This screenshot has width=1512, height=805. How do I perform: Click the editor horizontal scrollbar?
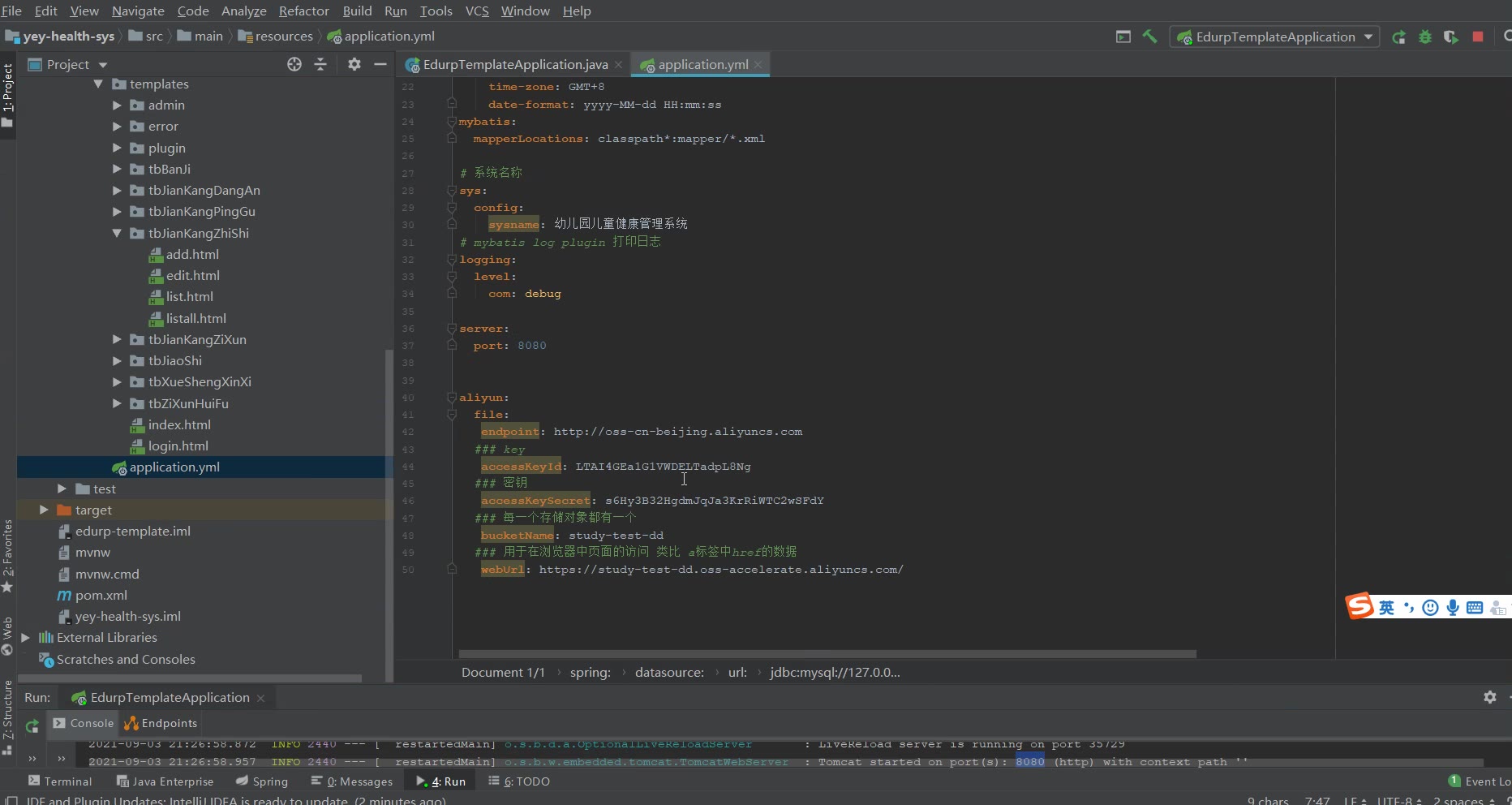827,653
